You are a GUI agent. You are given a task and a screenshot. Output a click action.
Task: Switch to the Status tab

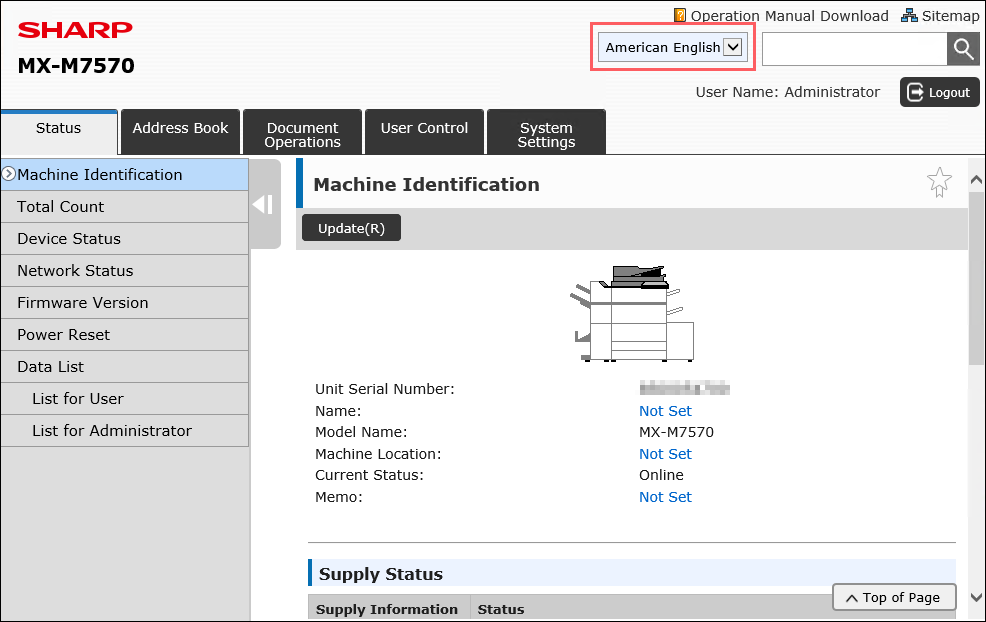(58, 131)
